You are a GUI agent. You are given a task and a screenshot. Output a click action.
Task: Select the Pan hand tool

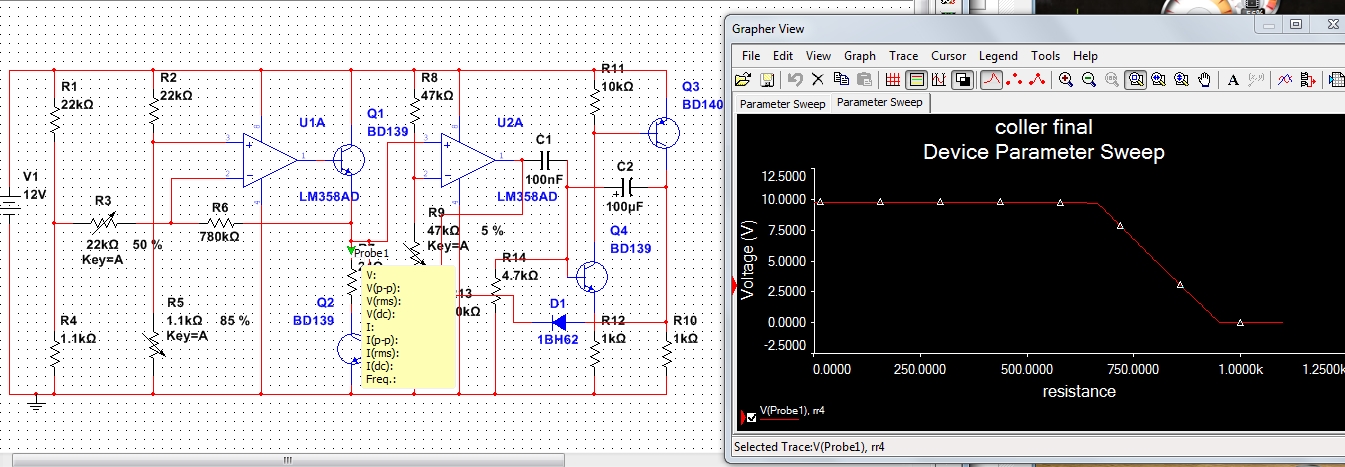1205,80
